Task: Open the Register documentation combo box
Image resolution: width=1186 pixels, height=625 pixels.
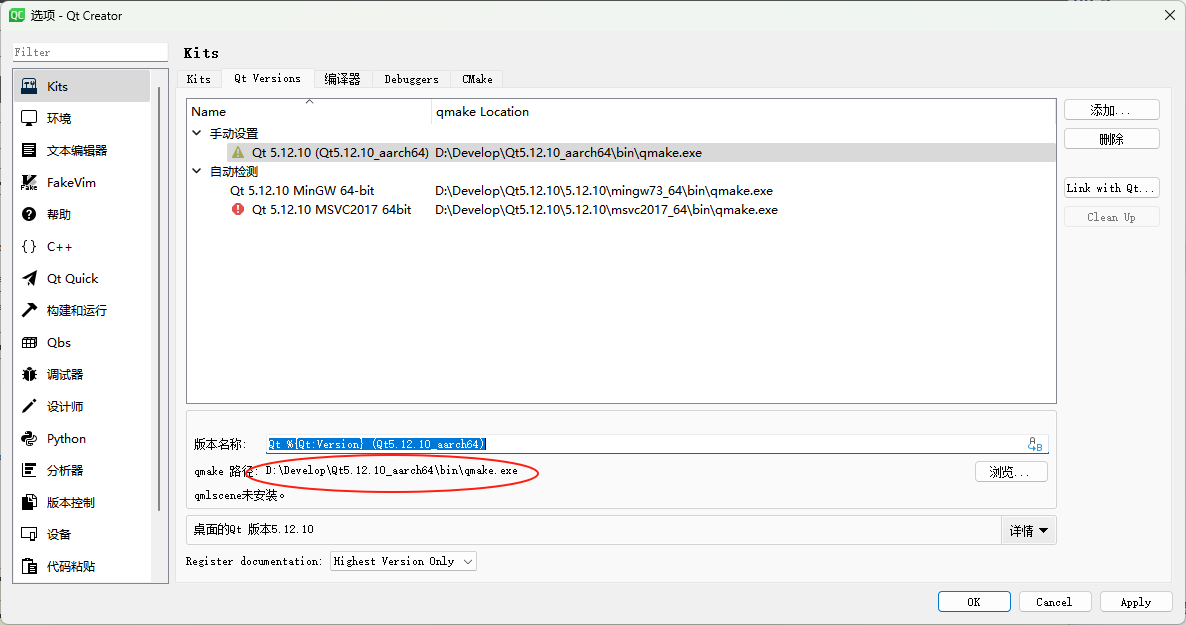Action: 403,561
